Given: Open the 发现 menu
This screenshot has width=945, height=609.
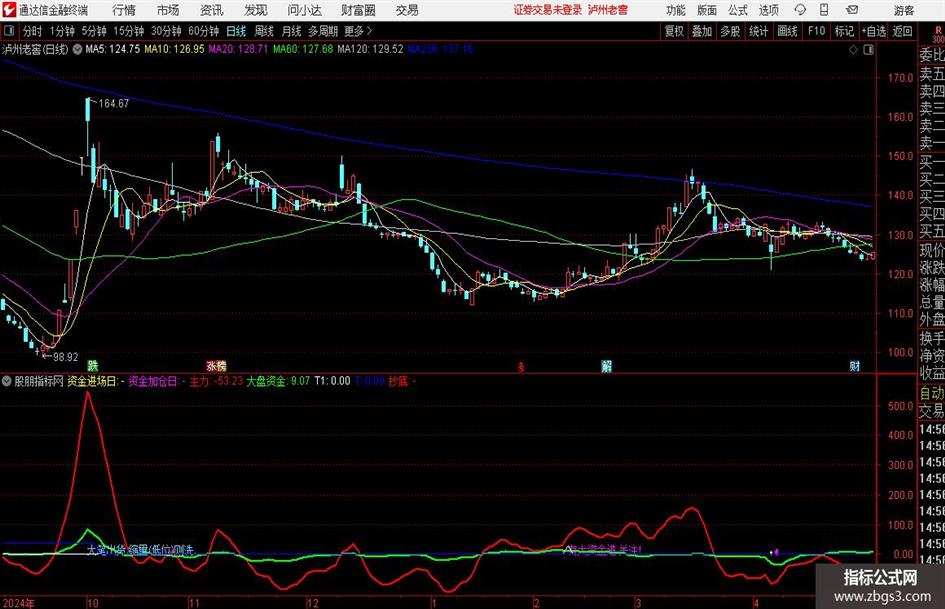Looking at the screenshot, I should tap(256, 10).
